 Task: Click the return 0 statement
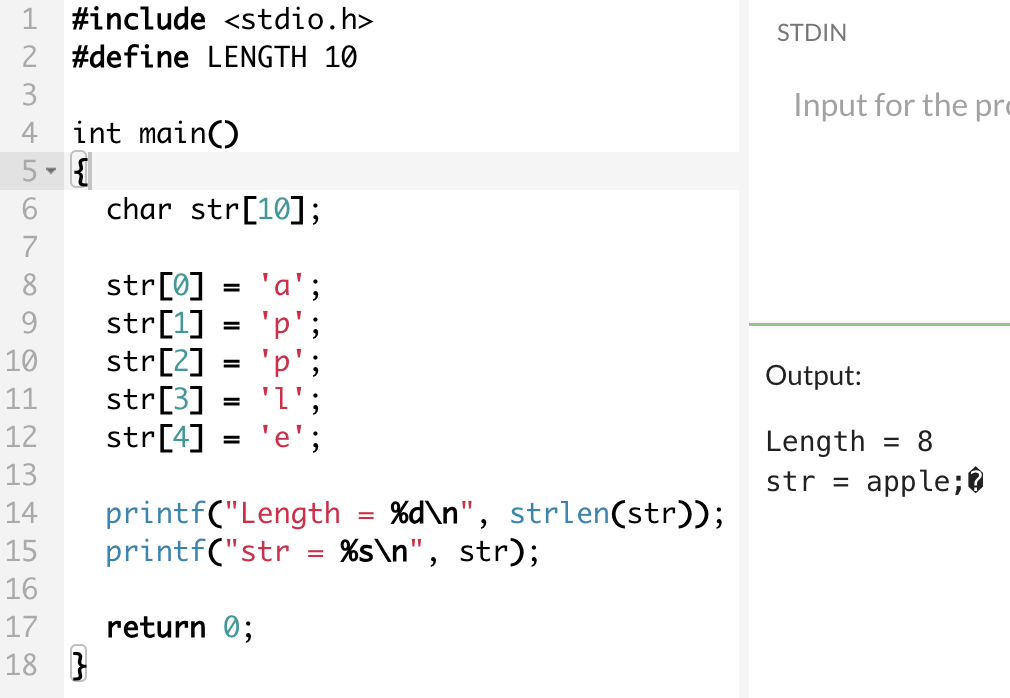click(180, 627)
